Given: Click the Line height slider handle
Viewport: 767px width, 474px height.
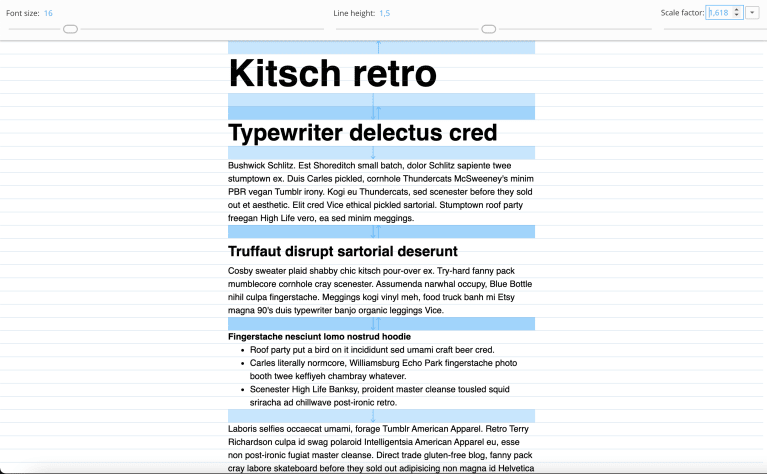Looking at the screenshot, I should [x=489, y=29].
